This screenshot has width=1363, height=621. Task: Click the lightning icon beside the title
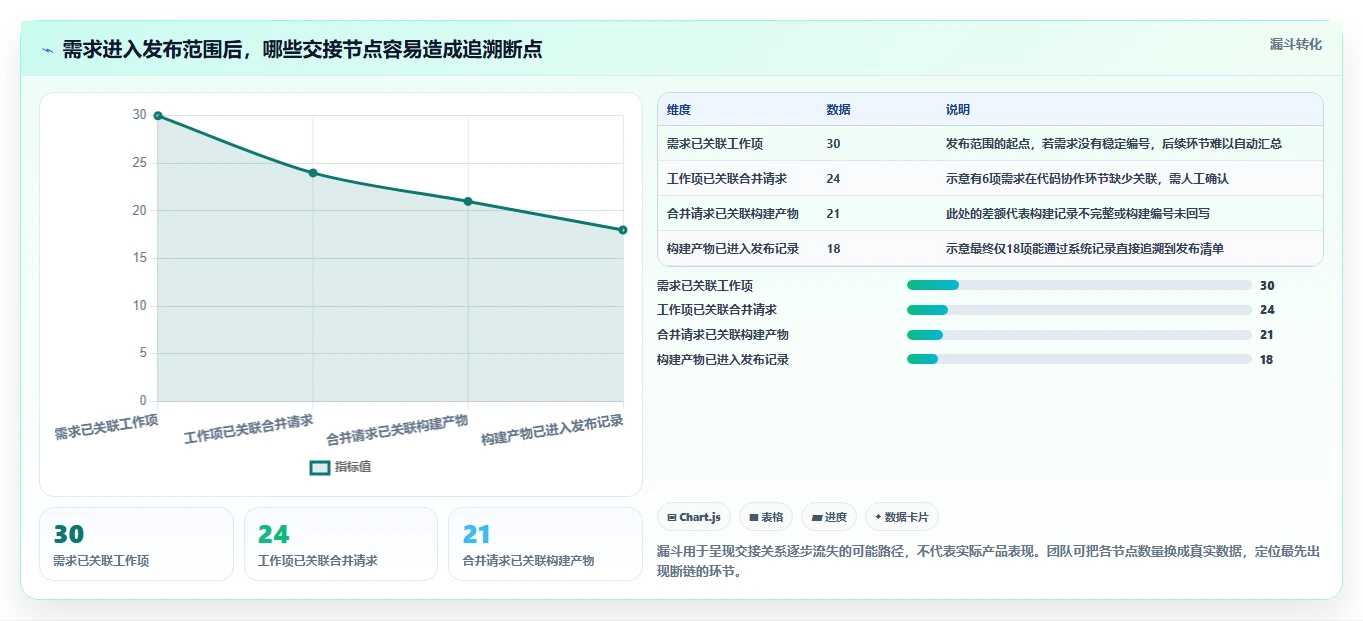pyautogui.click(x=47, y=50)
